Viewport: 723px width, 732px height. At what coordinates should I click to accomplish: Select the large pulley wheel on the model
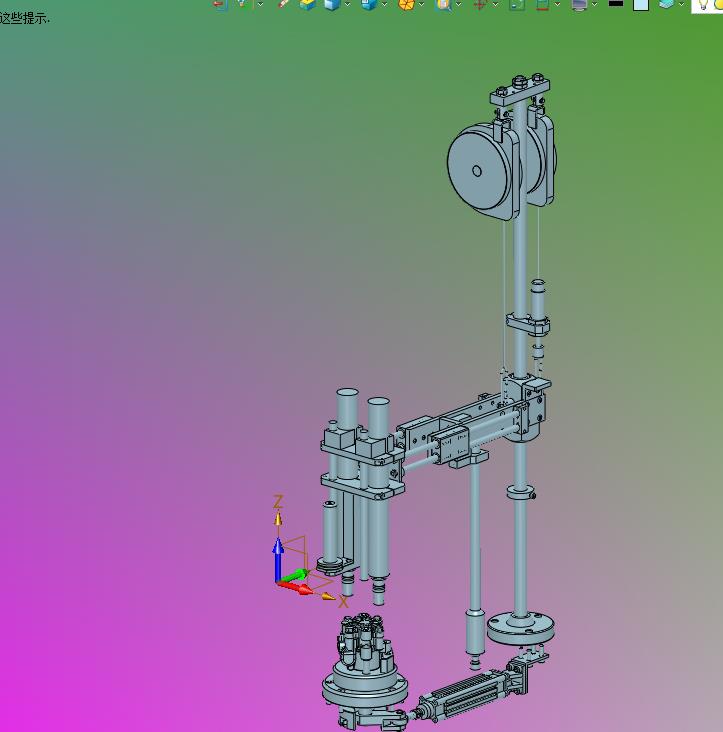tap(478, 171)
